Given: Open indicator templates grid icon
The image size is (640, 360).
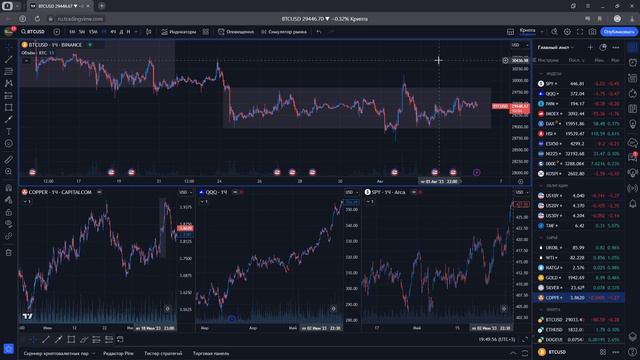Looking at the screenshot, I should pyautogui.click(x=206, y=31).
